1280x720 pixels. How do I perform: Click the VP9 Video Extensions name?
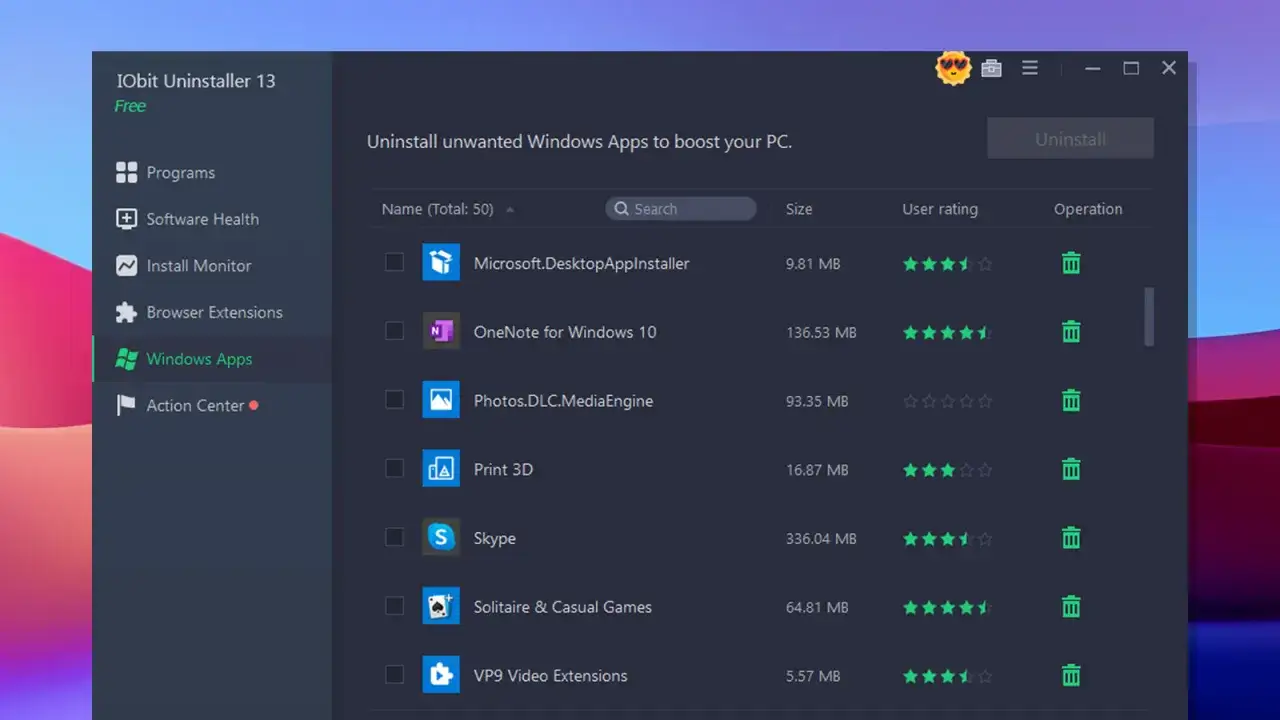pos(550,676)
